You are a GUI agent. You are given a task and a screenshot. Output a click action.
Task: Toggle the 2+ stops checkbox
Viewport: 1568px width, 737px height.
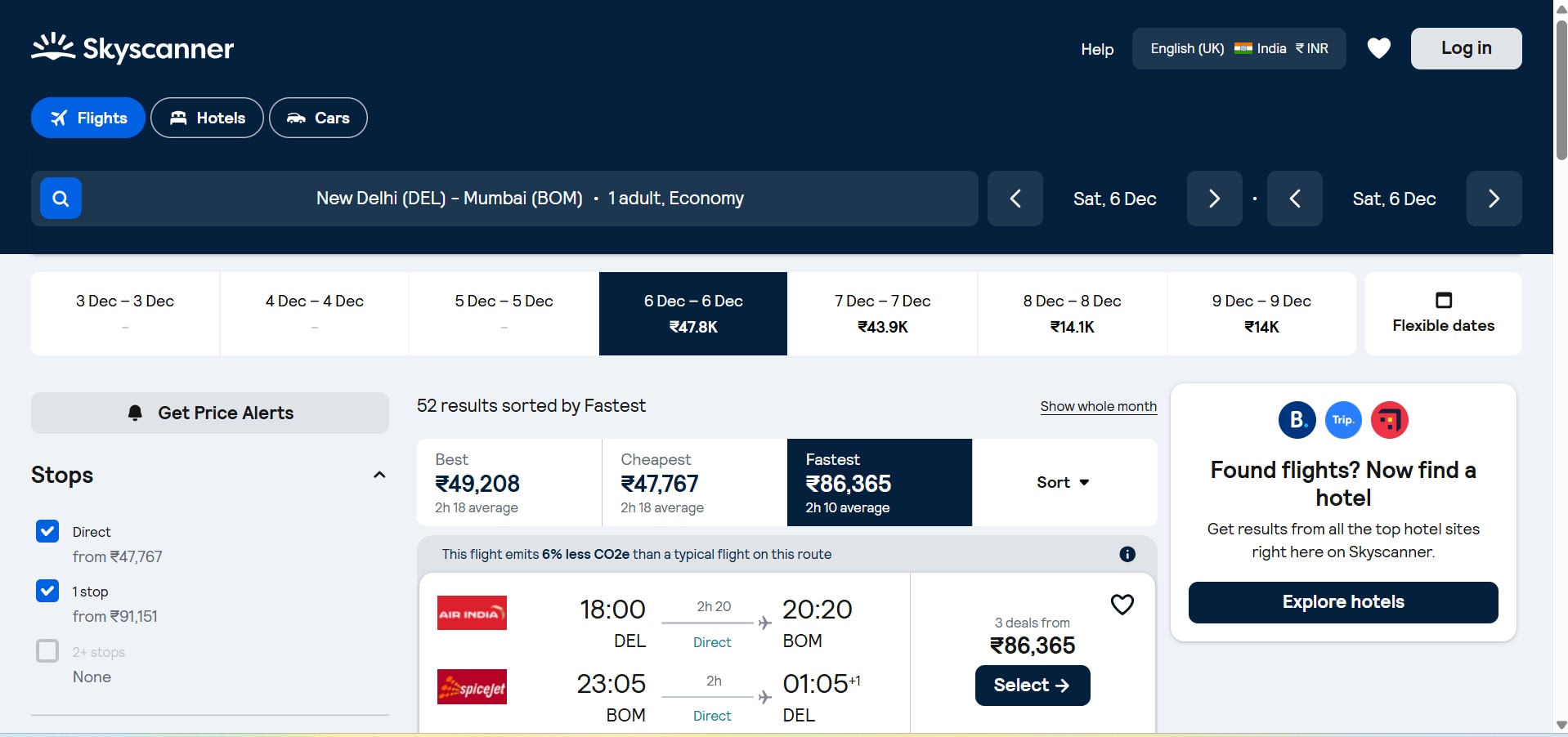tap(47, 651)
